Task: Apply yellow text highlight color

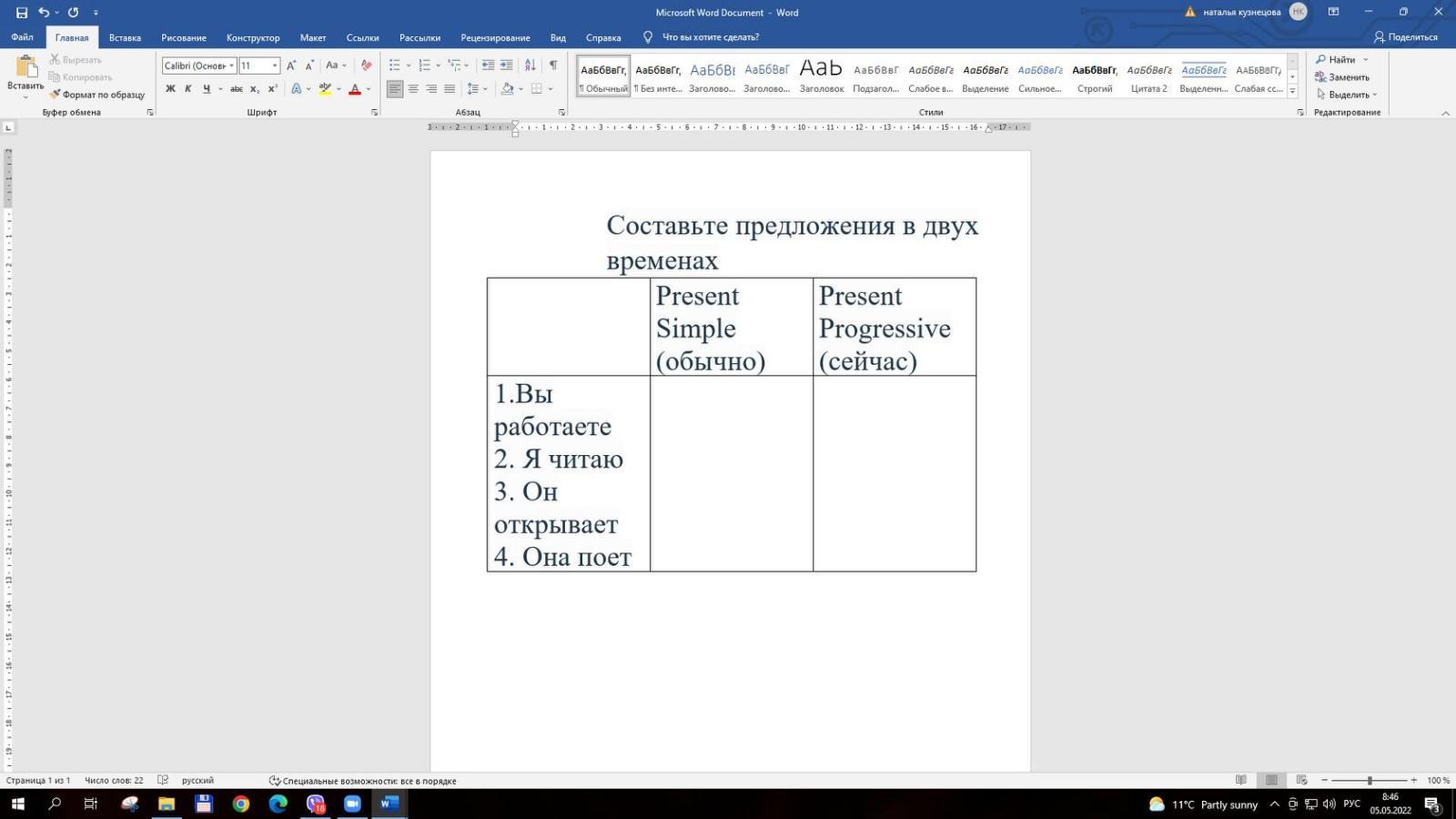Action: tap(325, 89)
